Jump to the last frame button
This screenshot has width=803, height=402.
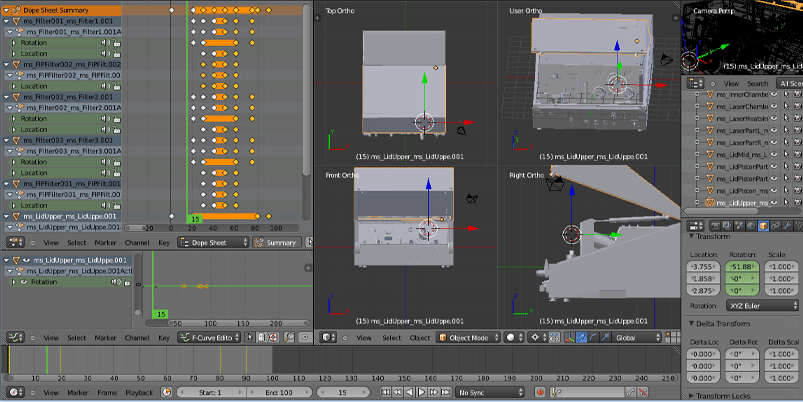(x=446, y=392)
